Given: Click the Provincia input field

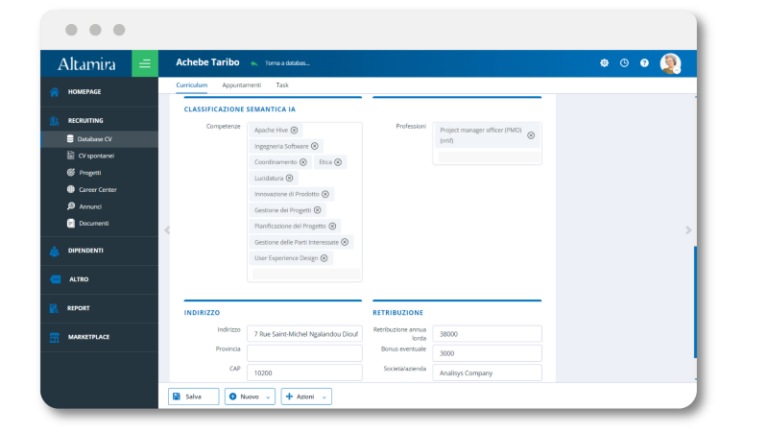Looking at the screenshot, I should [x=305, y=353].
